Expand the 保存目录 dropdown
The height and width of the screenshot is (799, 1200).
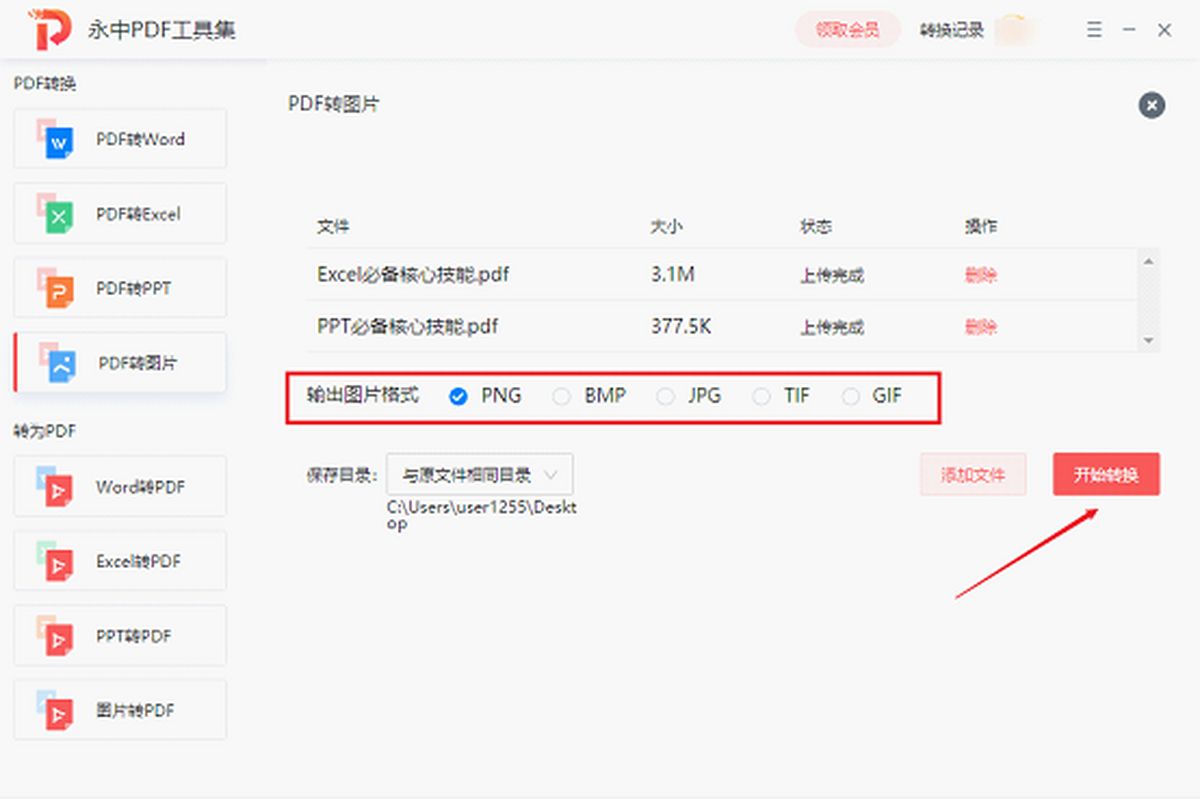click(480, 474)
